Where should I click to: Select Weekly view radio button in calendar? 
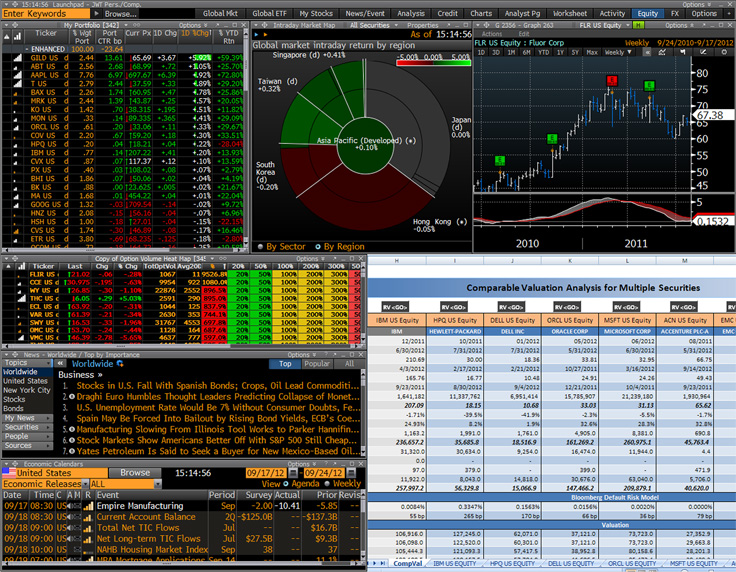click(x=327, y=484)
